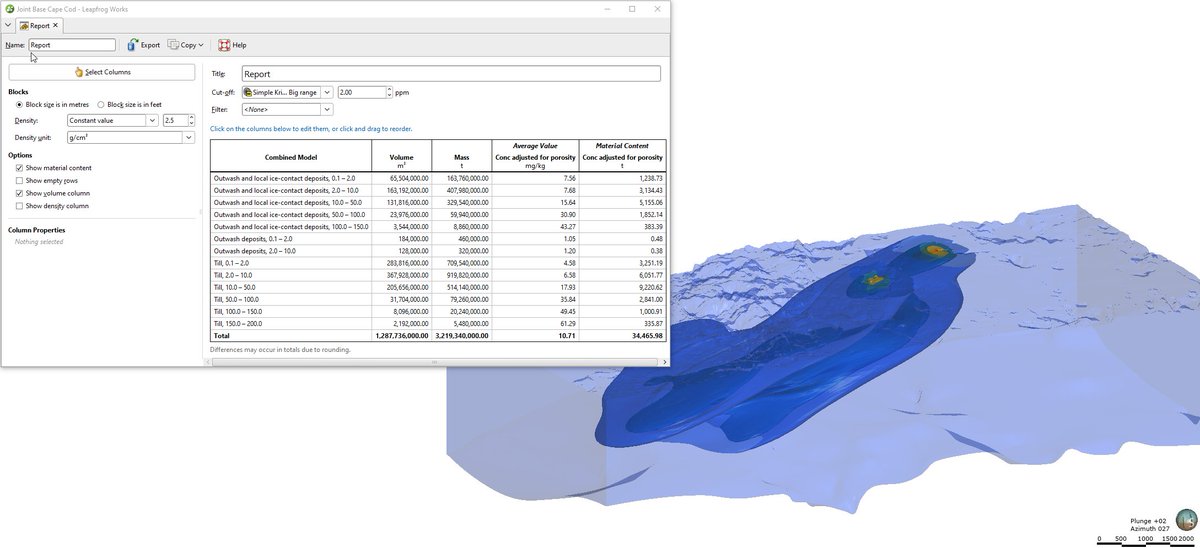Viewport: 1200px width, 548px height.
Task: Toggle Show density column checkbox
Action: pos(20,206)
